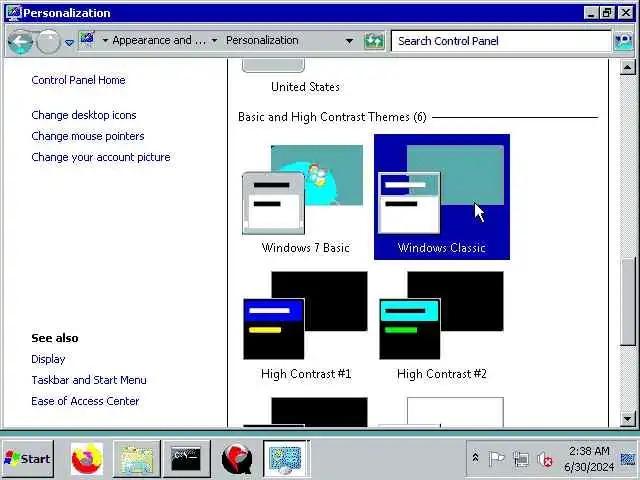This screenshot has height=480, width=640.
Task: Click the network tray icon
Action: [521, 460]
